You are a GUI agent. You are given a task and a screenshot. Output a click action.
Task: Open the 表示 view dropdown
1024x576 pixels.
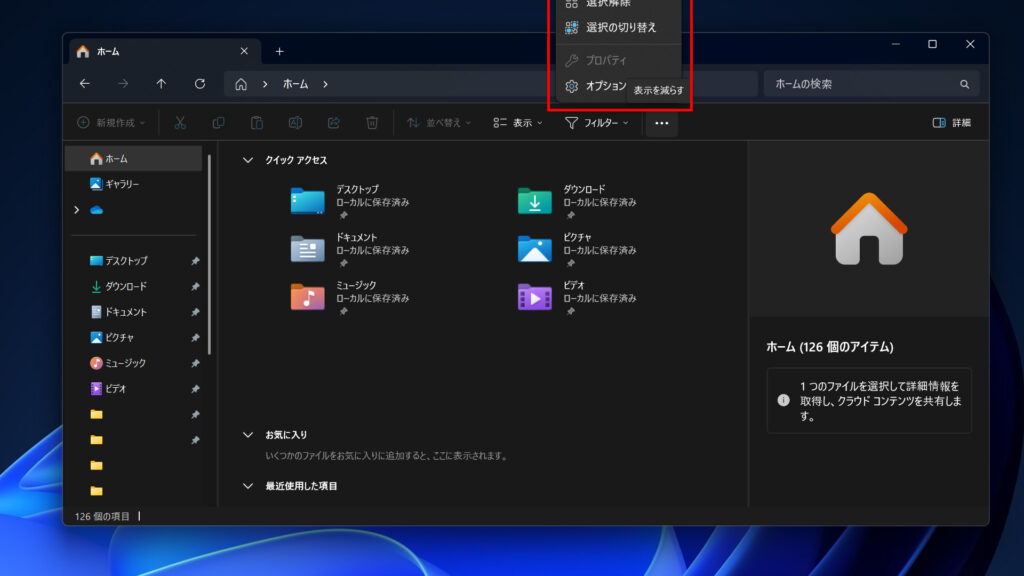518,123
